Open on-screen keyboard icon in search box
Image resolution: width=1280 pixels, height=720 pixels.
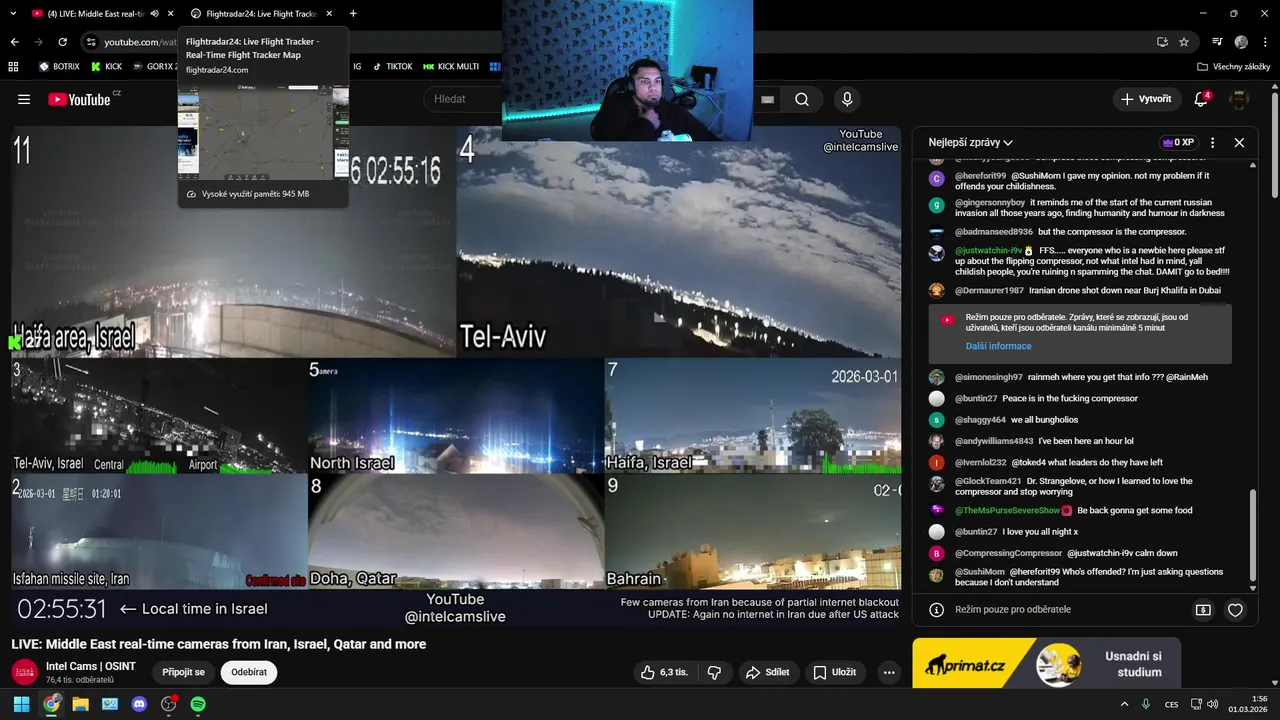point(767,99)
